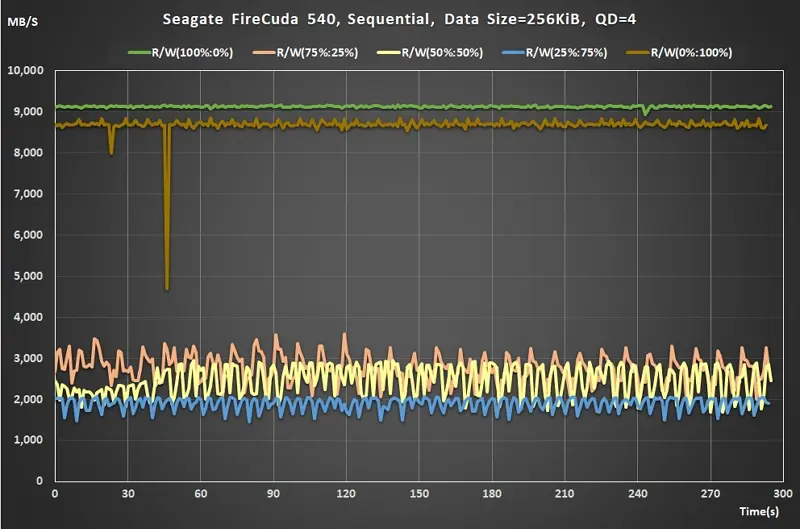Click the salmon-orange legend line swatch
The width and height of the screenshot is (800, 529).
pyautogui.click(x=264, y=53)
